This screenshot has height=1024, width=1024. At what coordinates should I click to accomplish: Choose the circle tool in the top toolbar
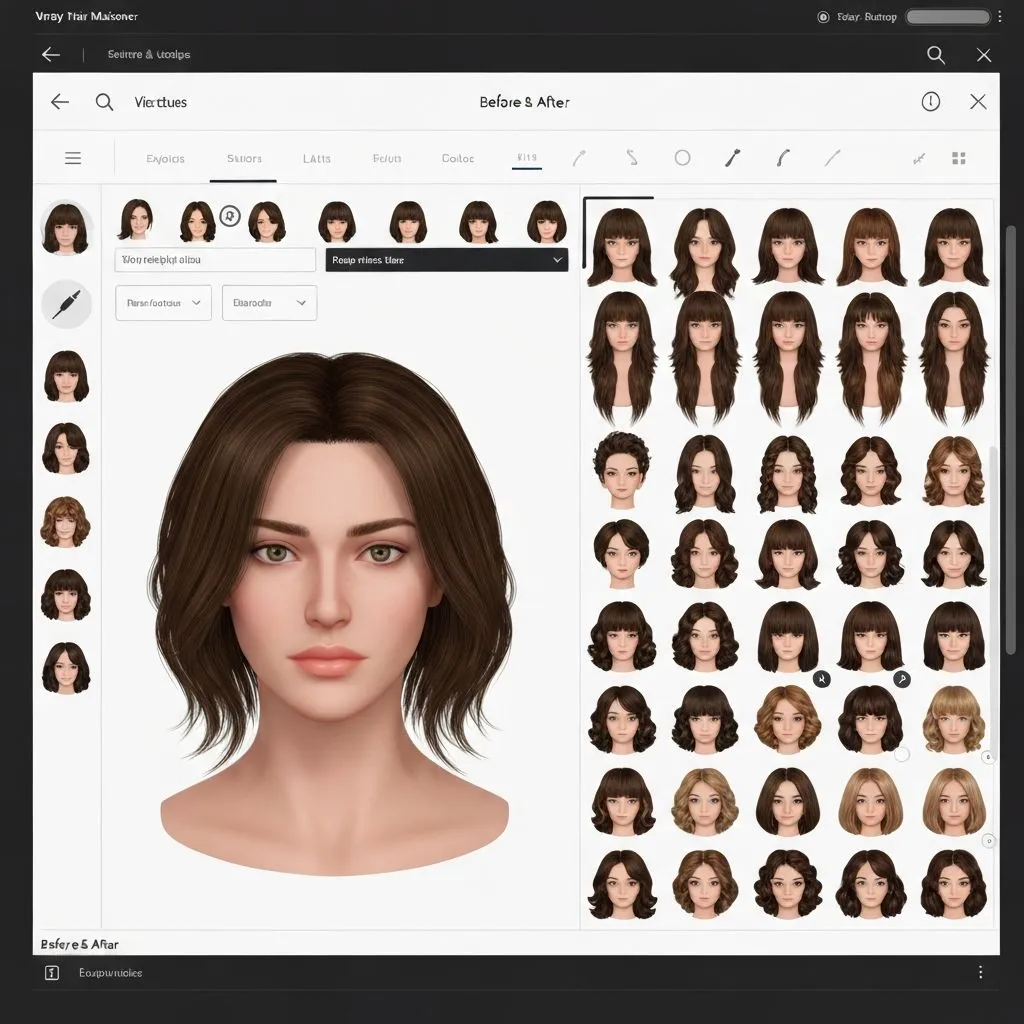tap(683, 157)
